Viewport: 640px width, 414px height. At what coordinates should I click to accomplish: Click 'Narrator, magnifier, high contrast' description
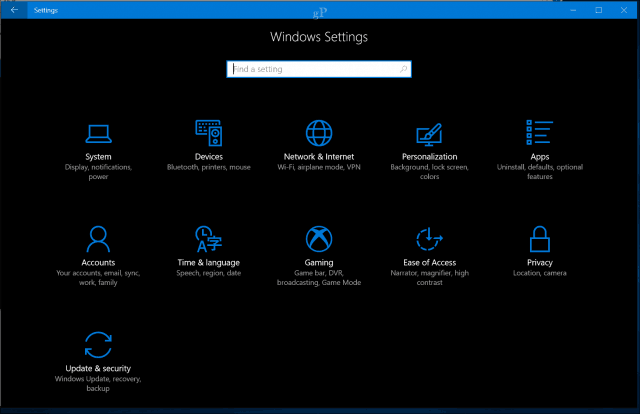[429, 278]
